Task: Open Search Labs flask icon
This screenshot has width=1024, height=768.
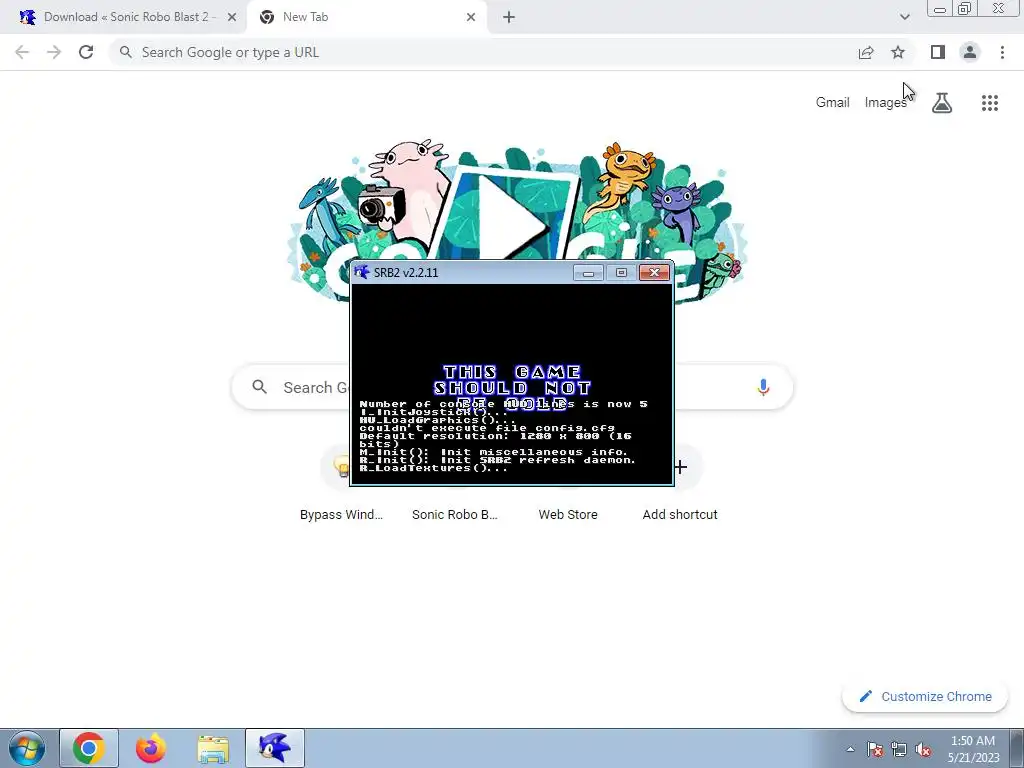Action: [x=942, y=103]
